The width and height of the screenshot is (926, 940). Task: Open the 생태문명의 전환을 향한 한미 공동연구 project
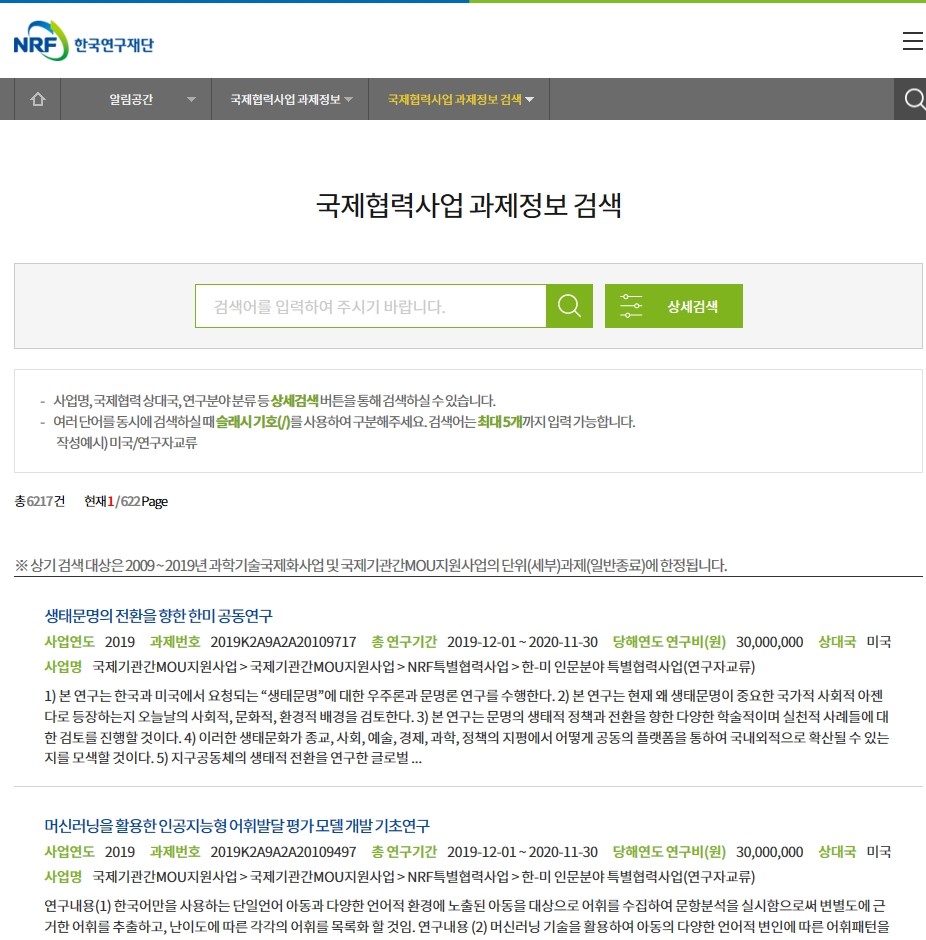click(159, 615)
